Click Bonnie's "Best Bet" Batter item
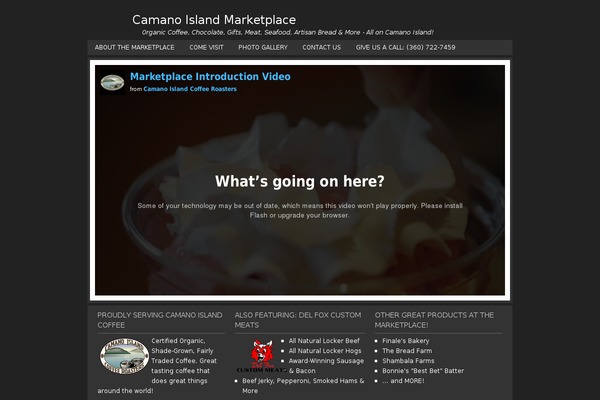This screenshot has width=600, height=400. coord(423,371)
